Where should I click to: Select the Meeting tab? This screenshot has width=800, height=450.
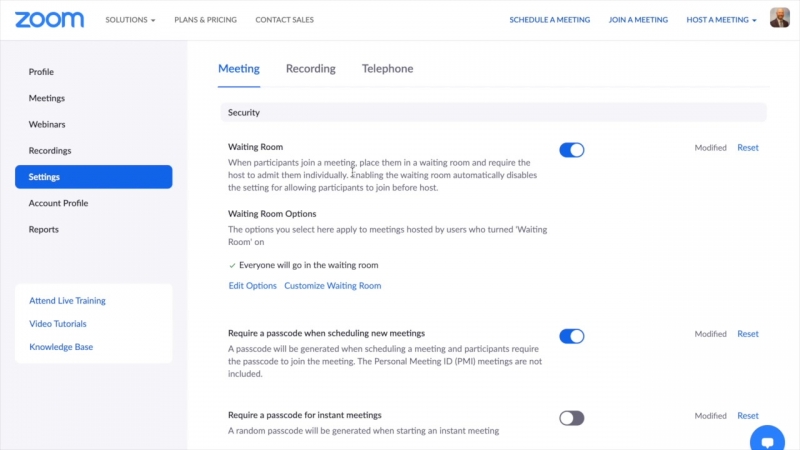tap(239, 69)
